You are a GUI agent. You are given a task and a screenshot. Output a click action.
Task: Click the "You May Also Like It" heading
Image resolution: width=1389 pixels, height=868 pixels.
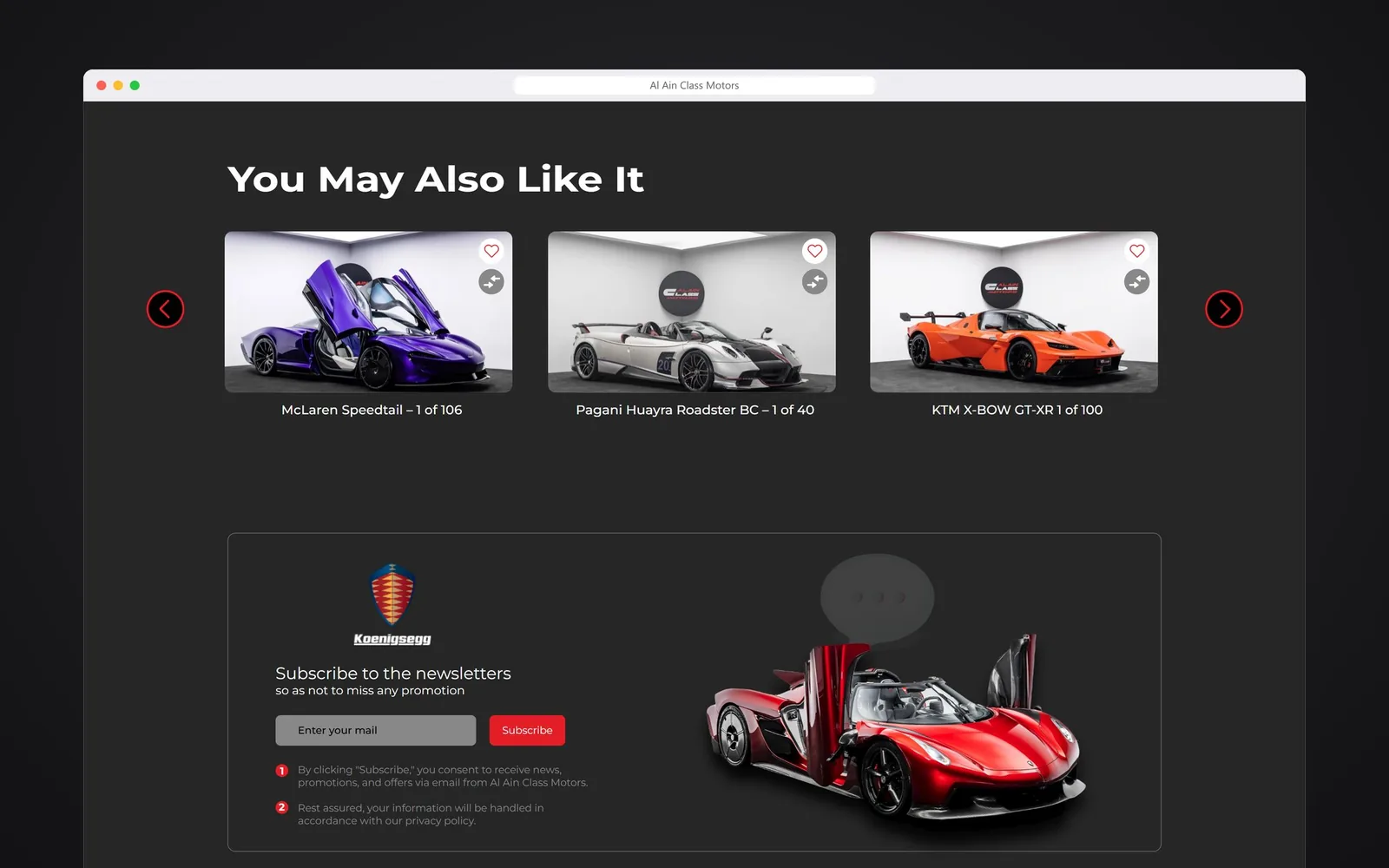coord(436,180)
